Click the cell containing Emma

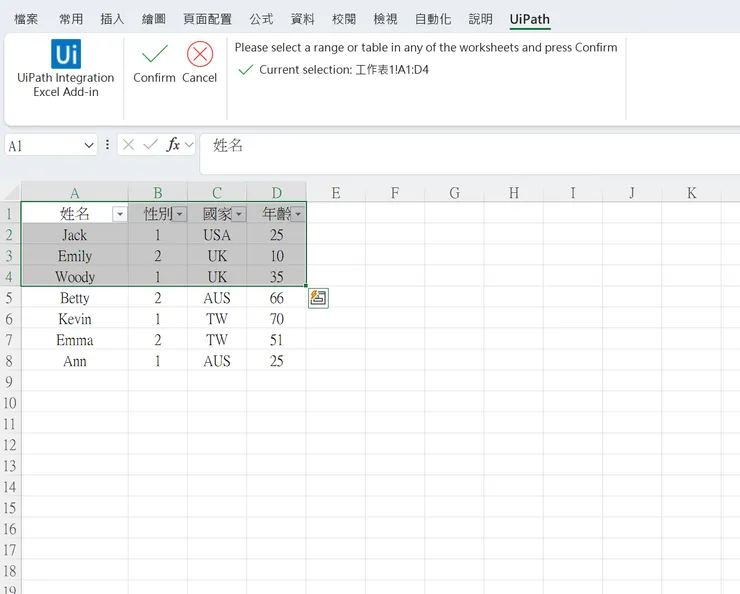coord(75,340)
